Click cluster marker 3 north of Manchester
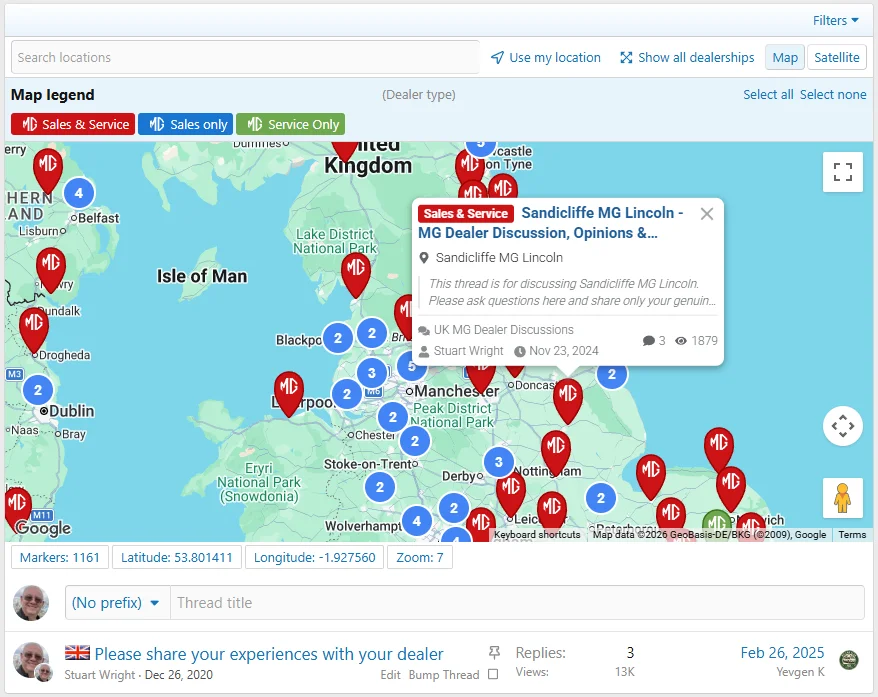Viewport: 878px width, 697px height. coord(371,373)
